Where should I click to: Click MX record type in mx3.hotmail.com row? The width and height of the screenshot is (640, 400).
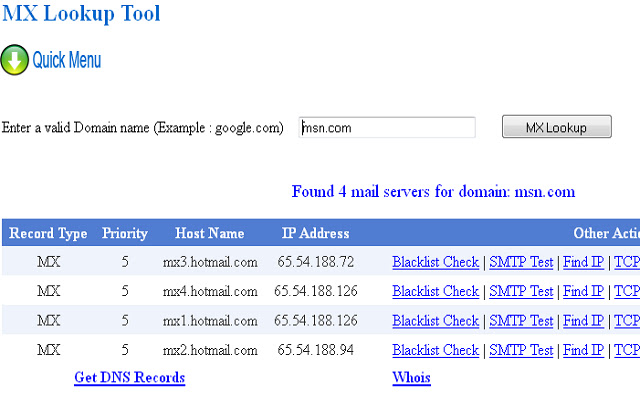click(x=49, y=262)
